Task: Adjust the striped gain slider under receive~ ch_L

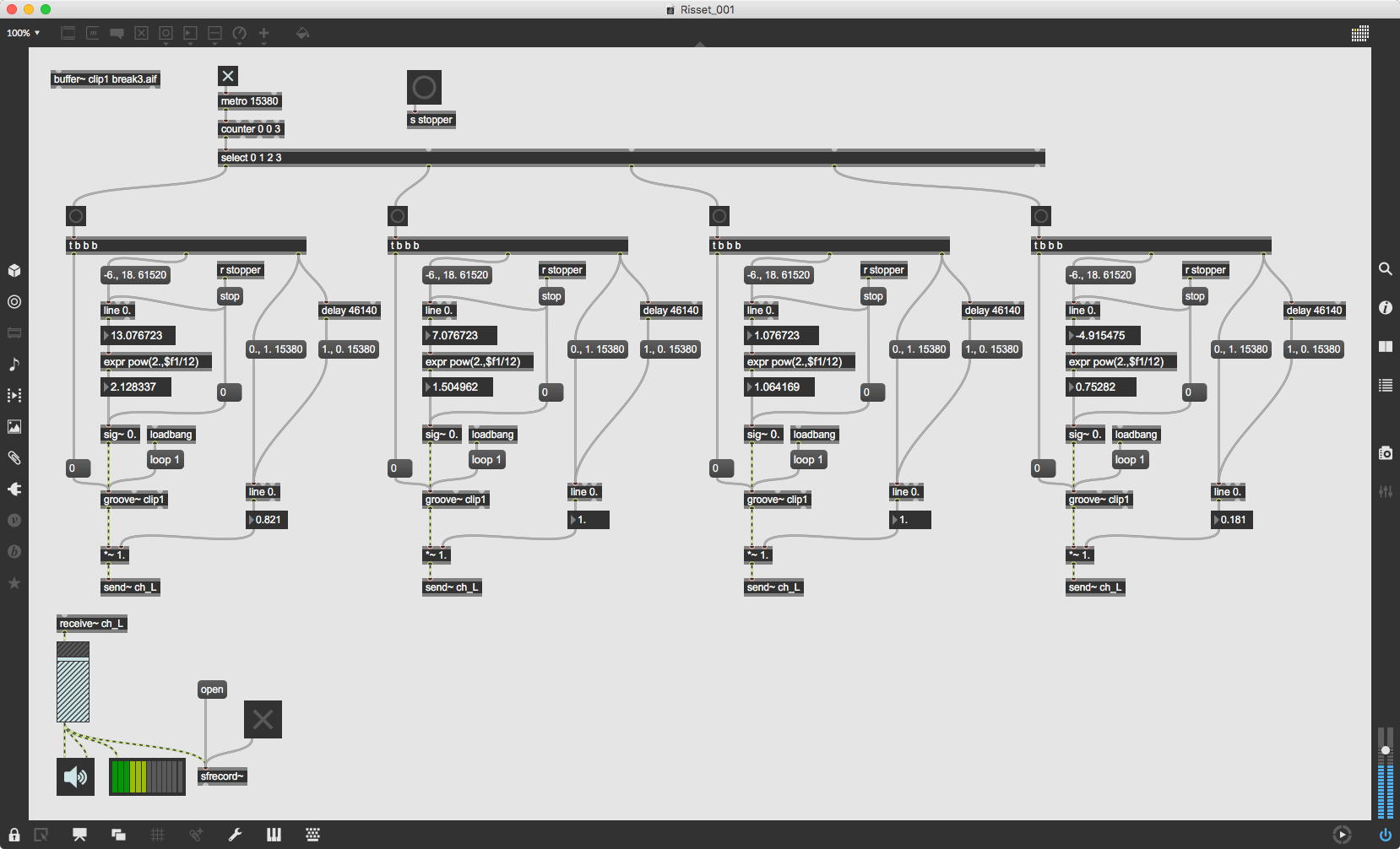Action: pos(73,682)
